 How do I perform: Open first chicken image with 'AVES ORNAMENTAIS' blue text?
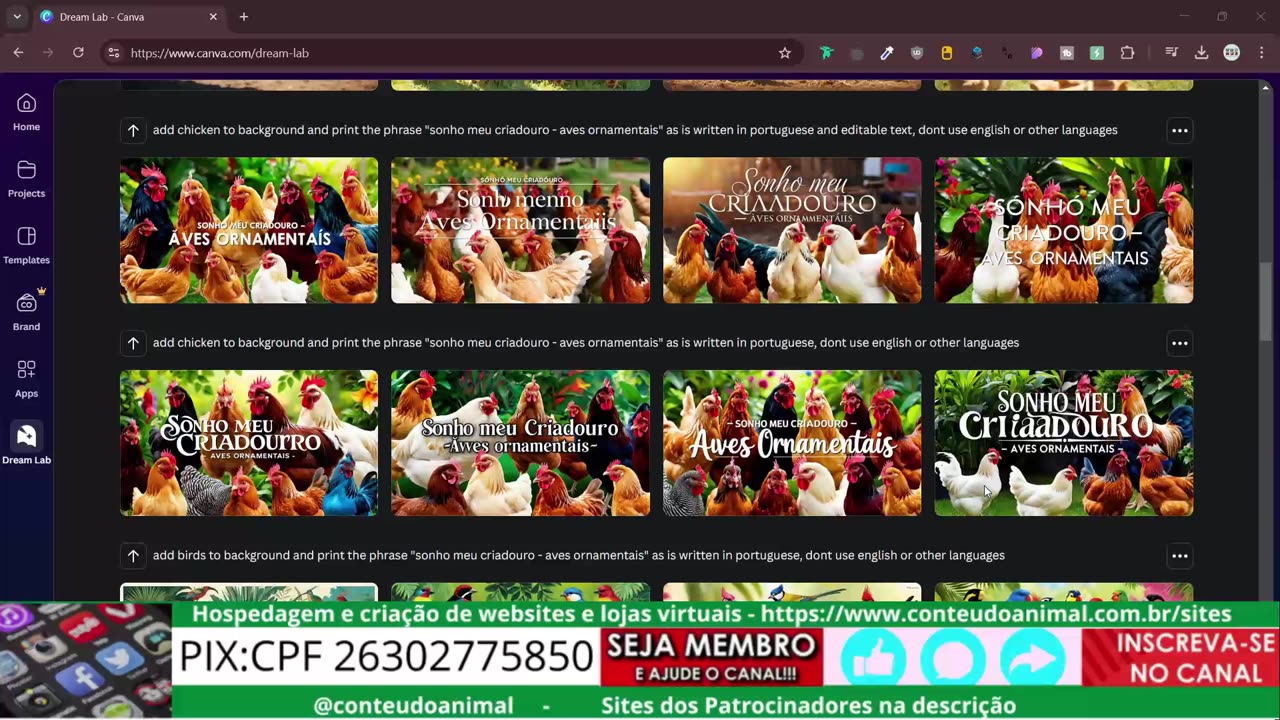coord(249,230)
